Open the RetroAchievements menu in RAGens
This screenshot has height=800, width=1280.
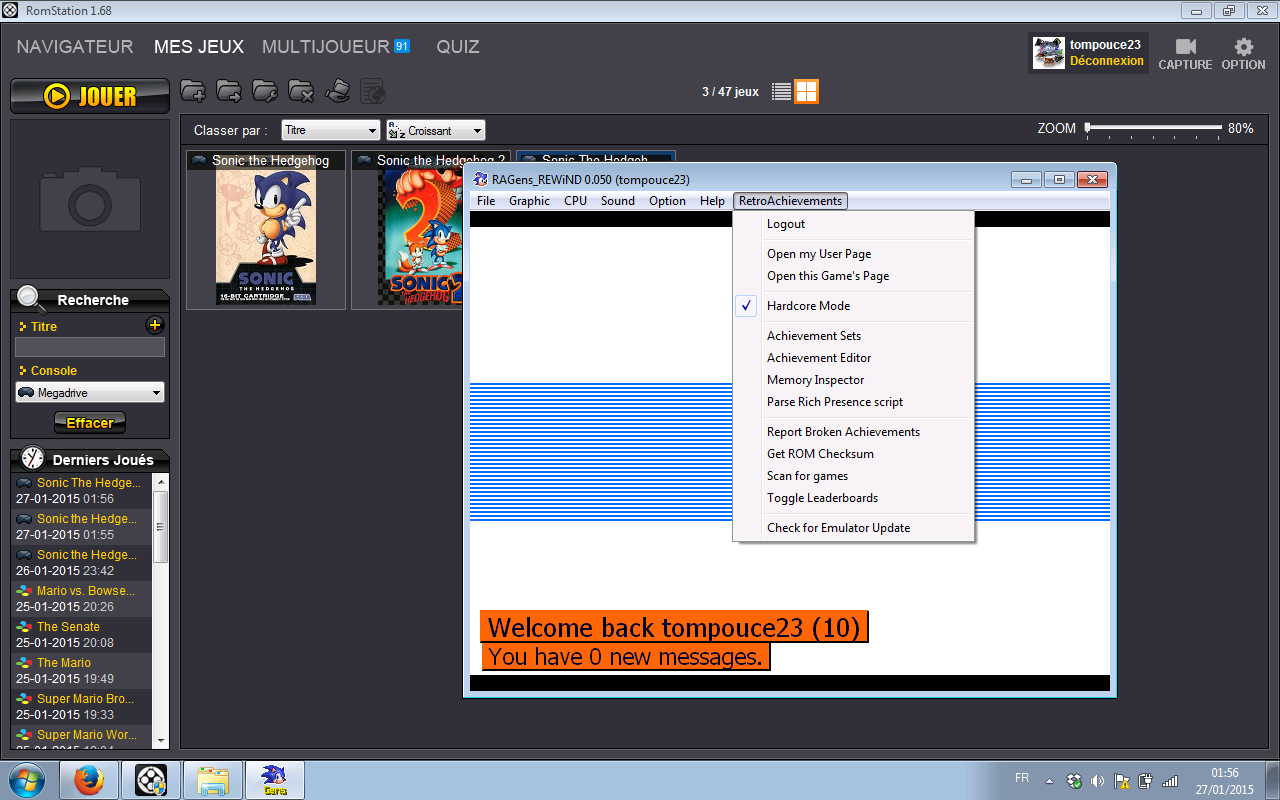point(790,201)
